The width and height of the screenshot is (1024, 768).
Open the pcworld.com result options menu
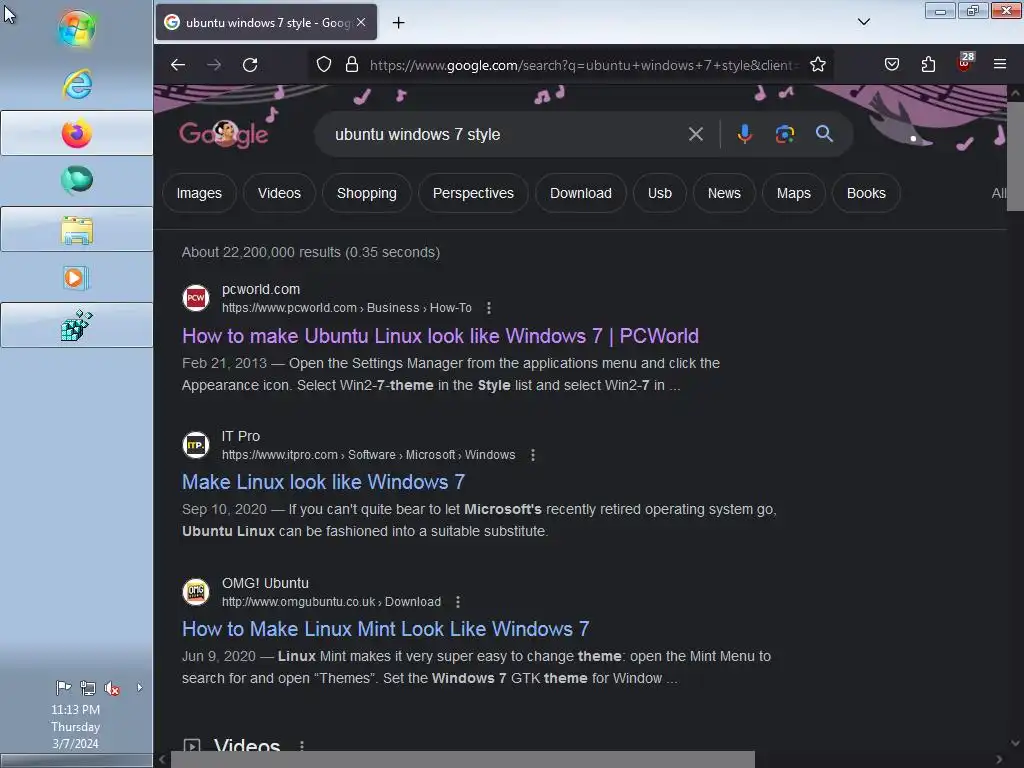(488, 308)
